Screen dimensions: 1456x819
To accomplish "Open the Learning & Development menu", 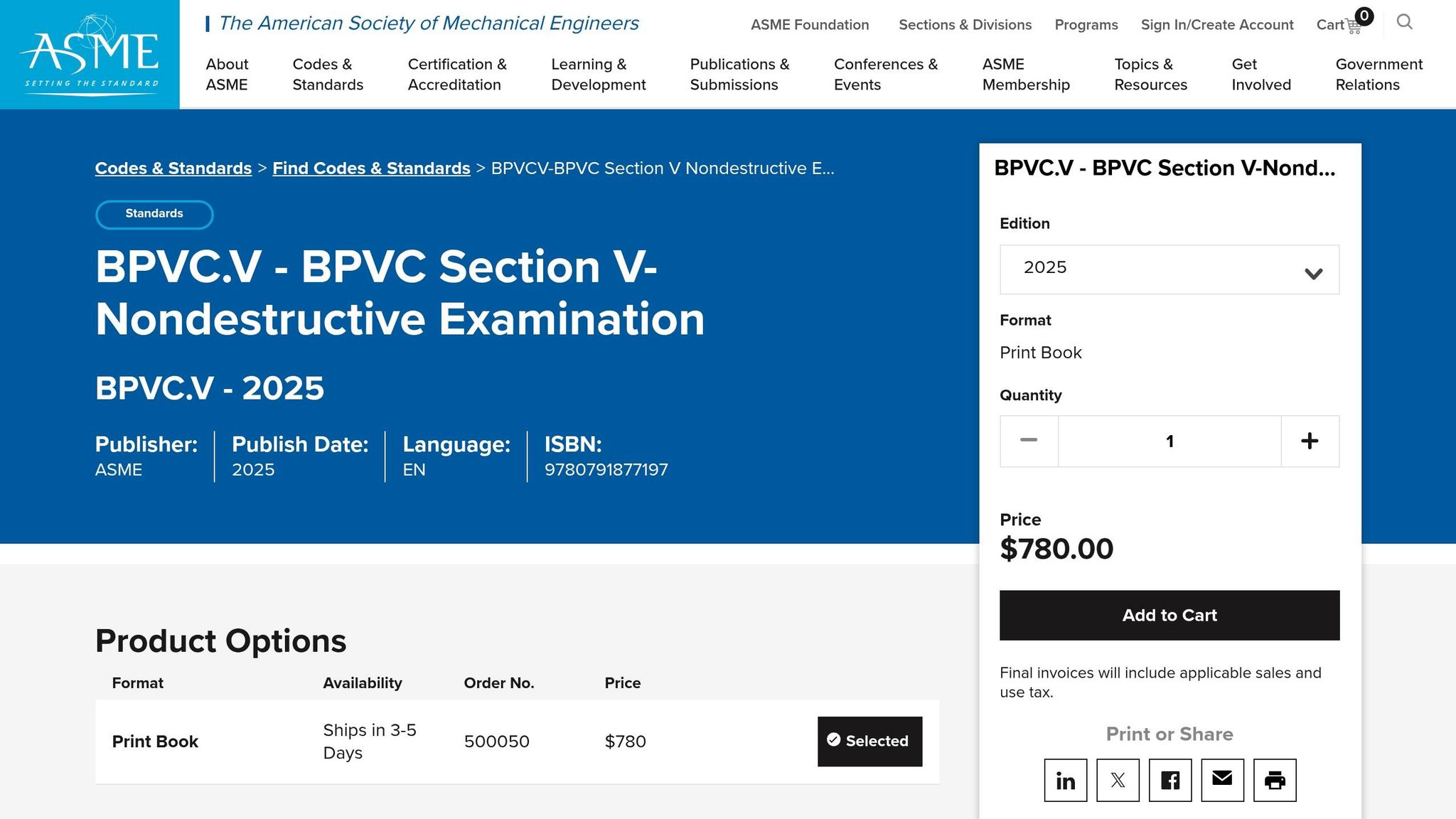I will (x=598, y=75).
